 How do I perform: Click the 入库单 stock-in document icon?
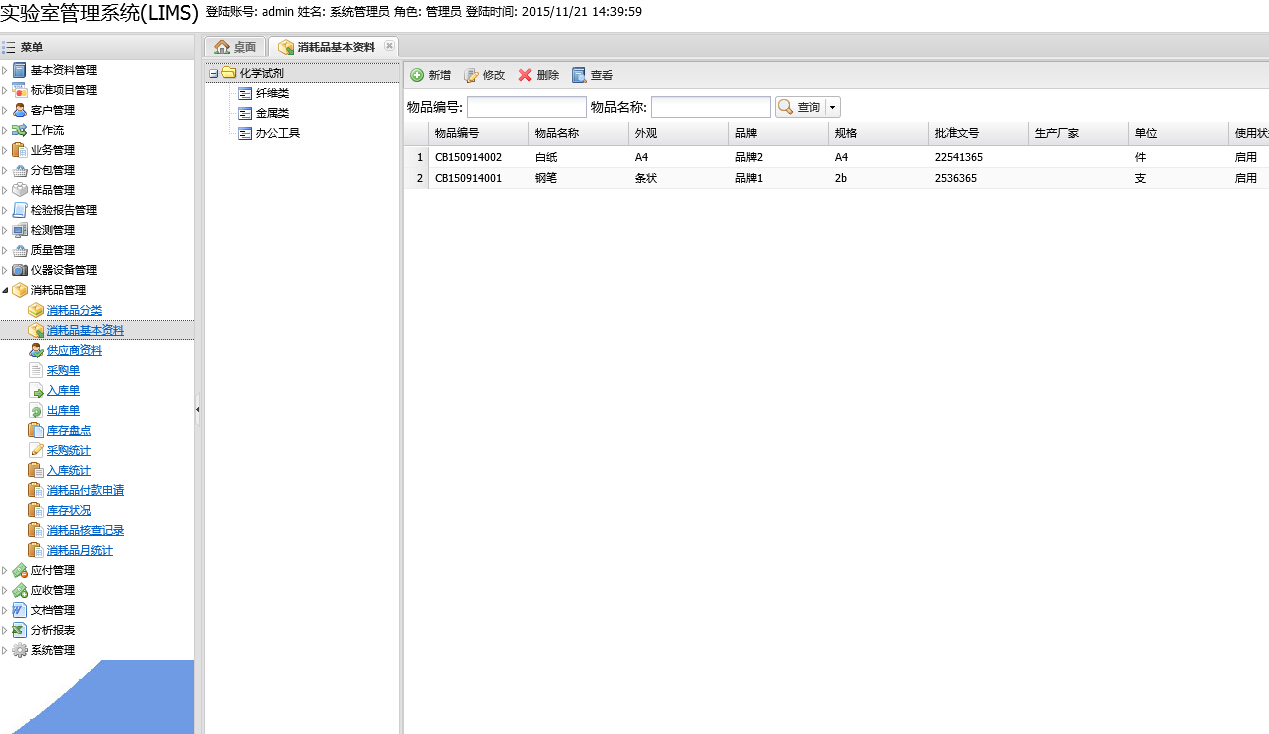pyautogui.click(x=36, y=390)
